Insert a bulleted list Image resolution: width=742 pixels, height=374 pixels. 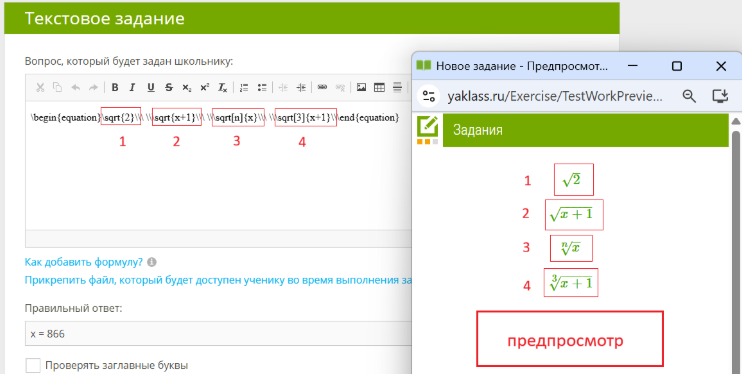[x=262, y=88]
